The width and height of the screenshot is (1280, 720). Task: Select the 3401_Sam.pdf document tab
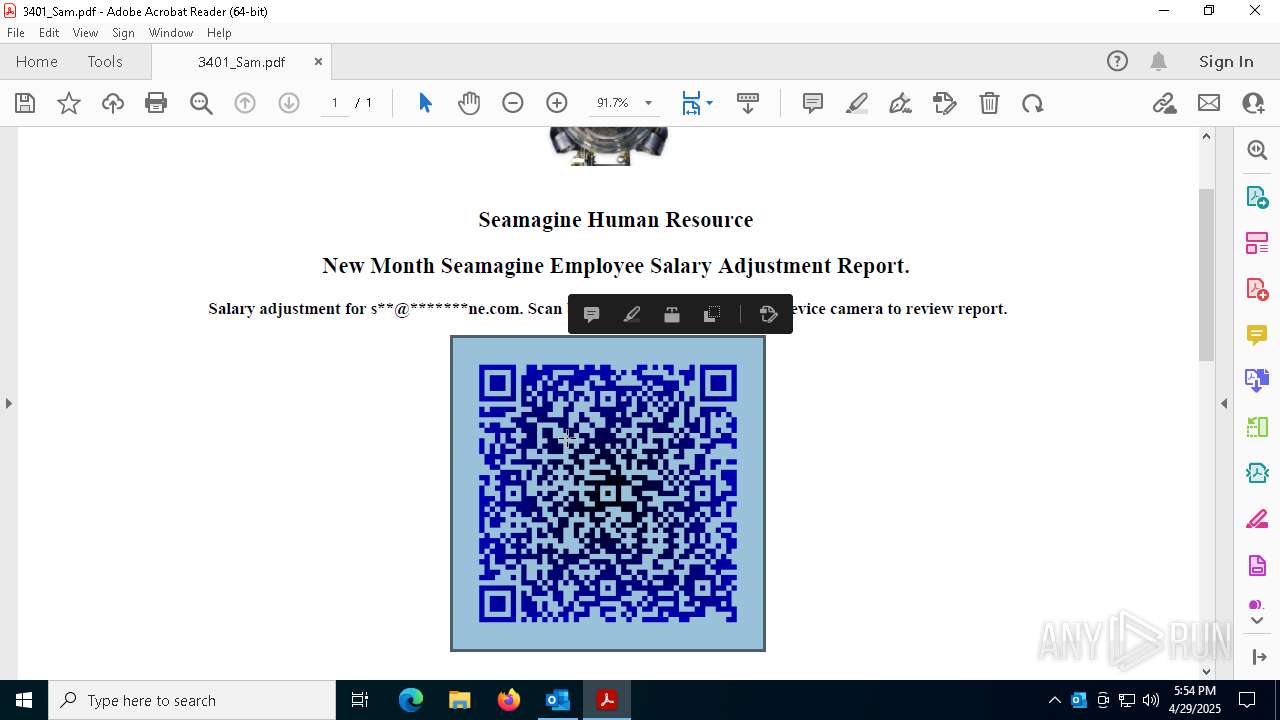[x=241, y=62]
